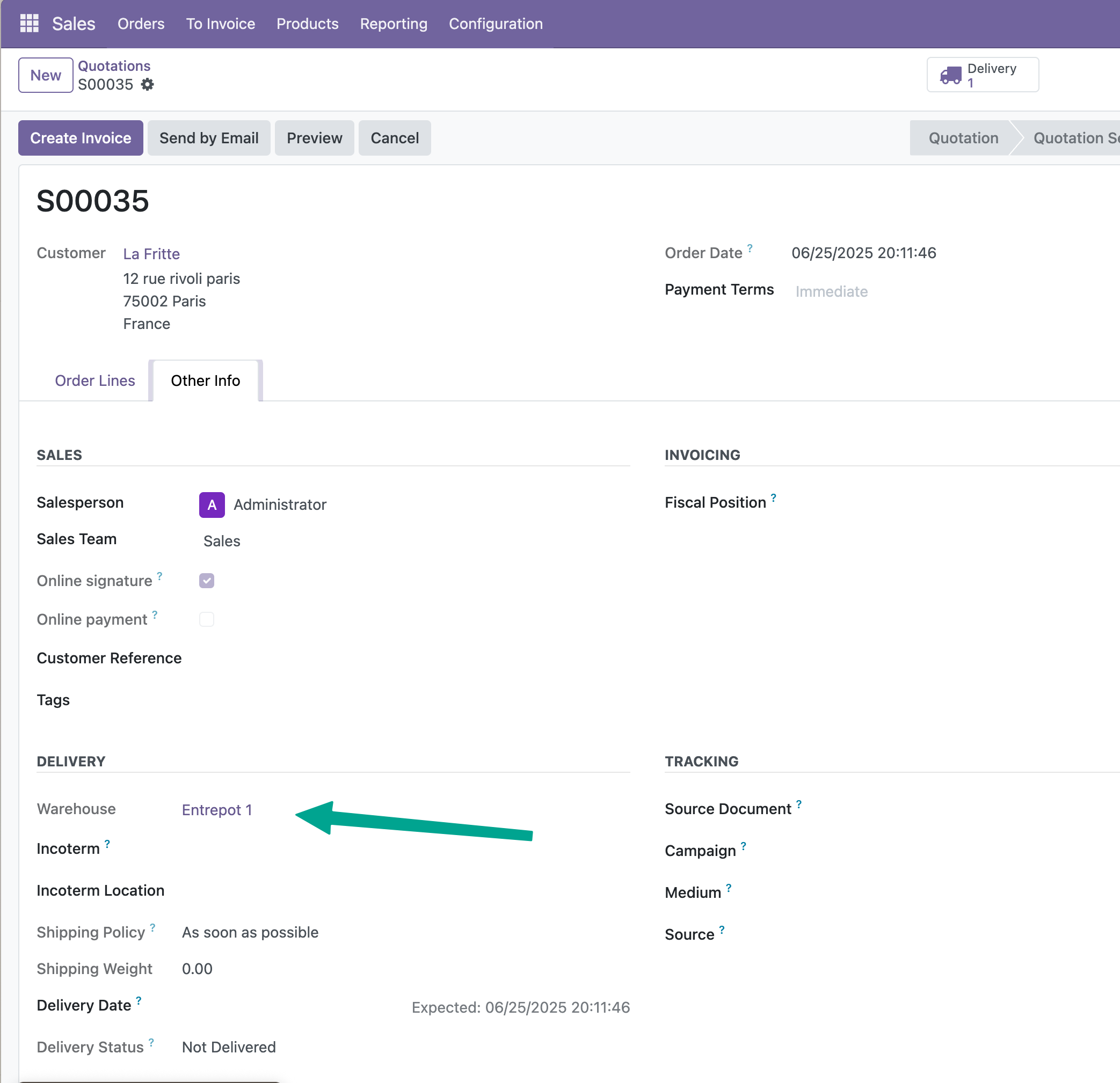Click the Delivery truck icon
1120x1083 pixels.
point(950,75)
